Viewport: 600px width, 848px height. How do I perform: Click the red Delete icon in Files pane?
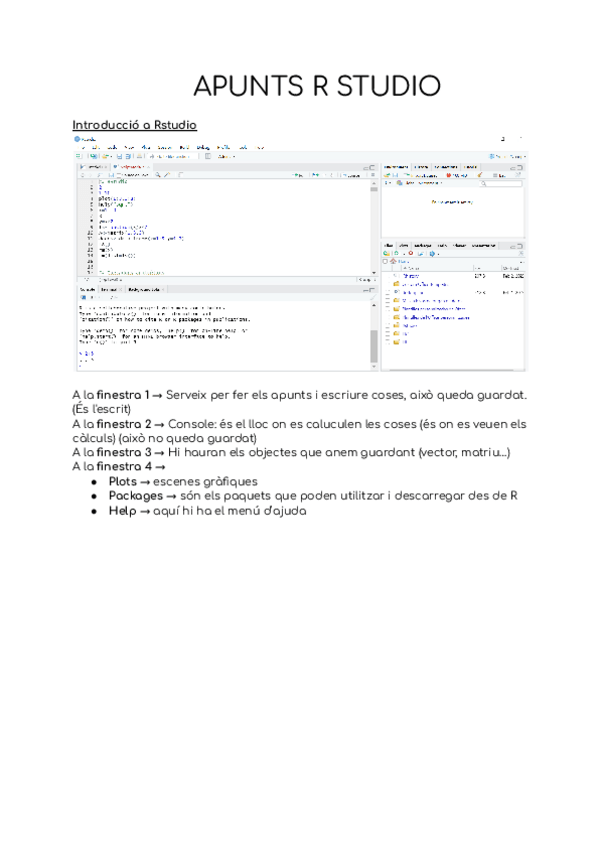coord(411,254)
